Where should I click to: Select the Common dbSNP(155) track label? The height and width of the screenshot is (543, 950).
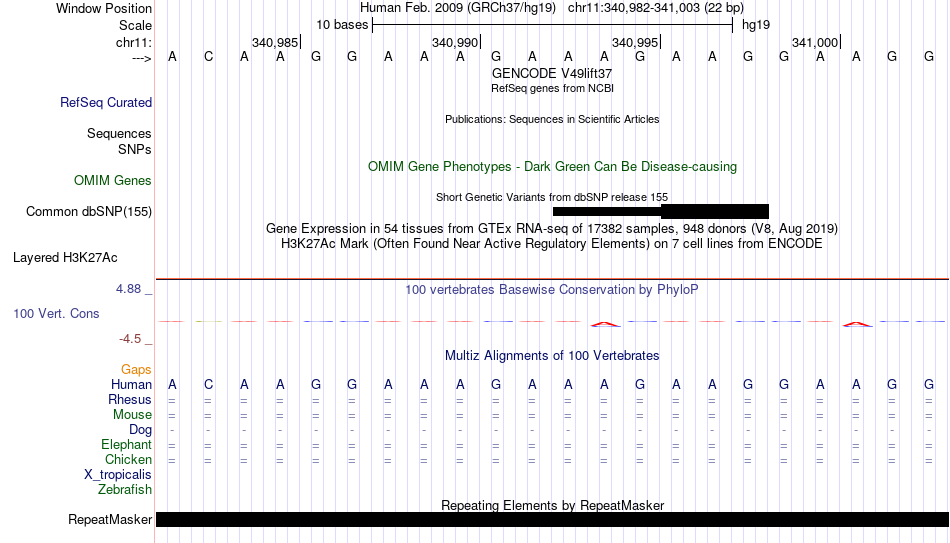[88, 212]
